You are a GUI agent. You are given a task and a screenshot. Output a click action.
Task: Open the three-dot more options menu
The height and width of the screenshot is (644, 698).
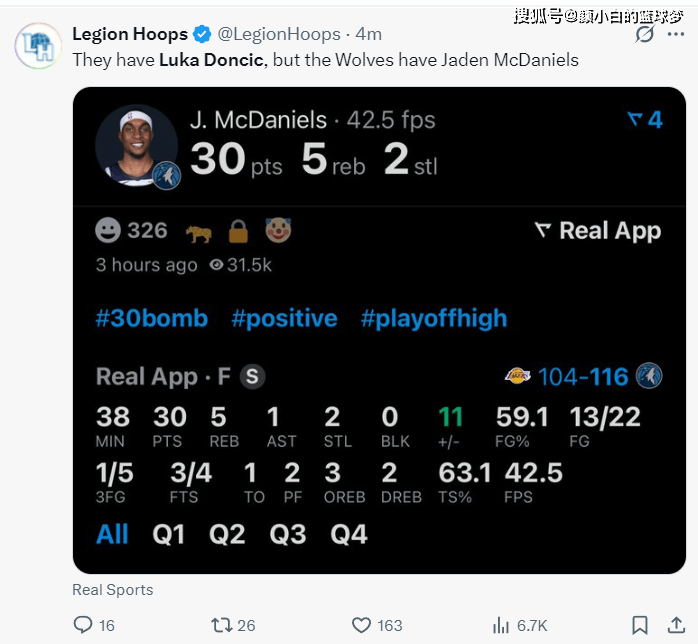tap(676, 34)
